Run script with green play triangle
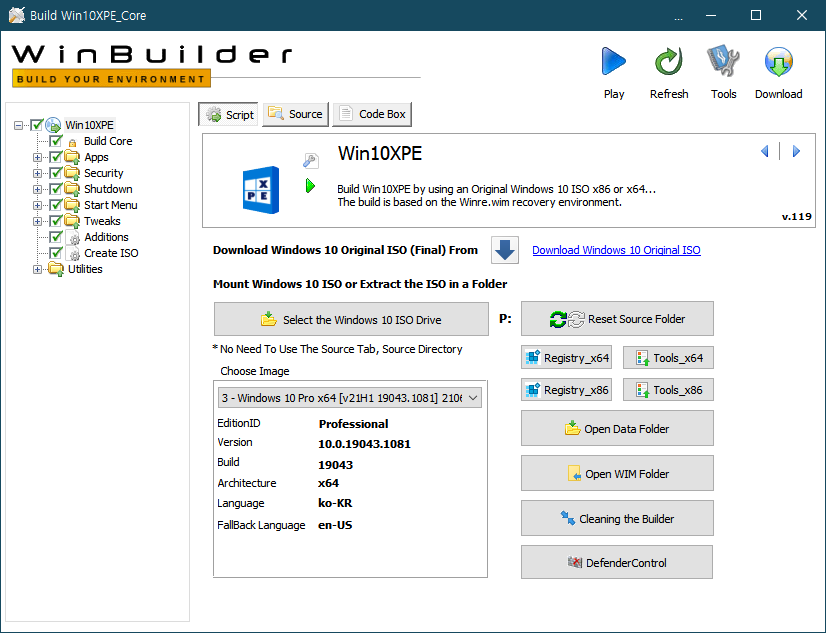Image resolution: width=826 pixels, height=633 pixels. tap(310, 185)
